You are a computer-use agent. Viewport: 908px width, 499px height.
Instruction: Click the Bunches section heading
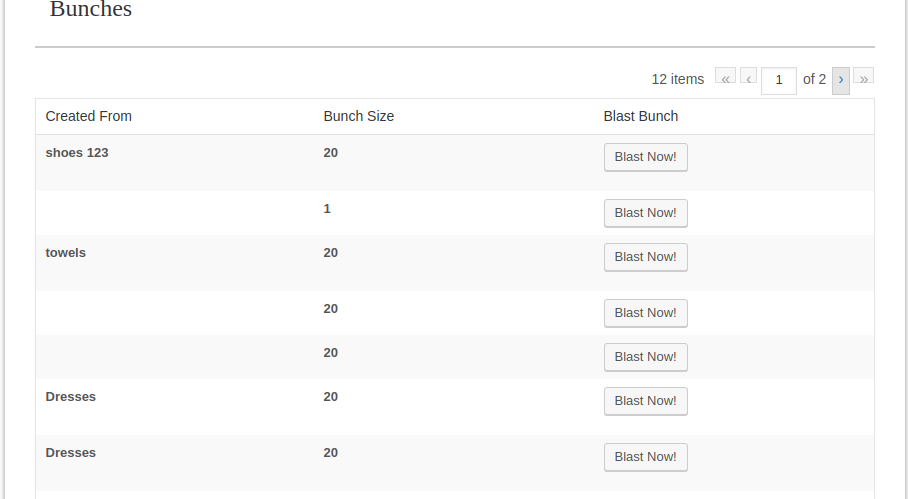91,10
